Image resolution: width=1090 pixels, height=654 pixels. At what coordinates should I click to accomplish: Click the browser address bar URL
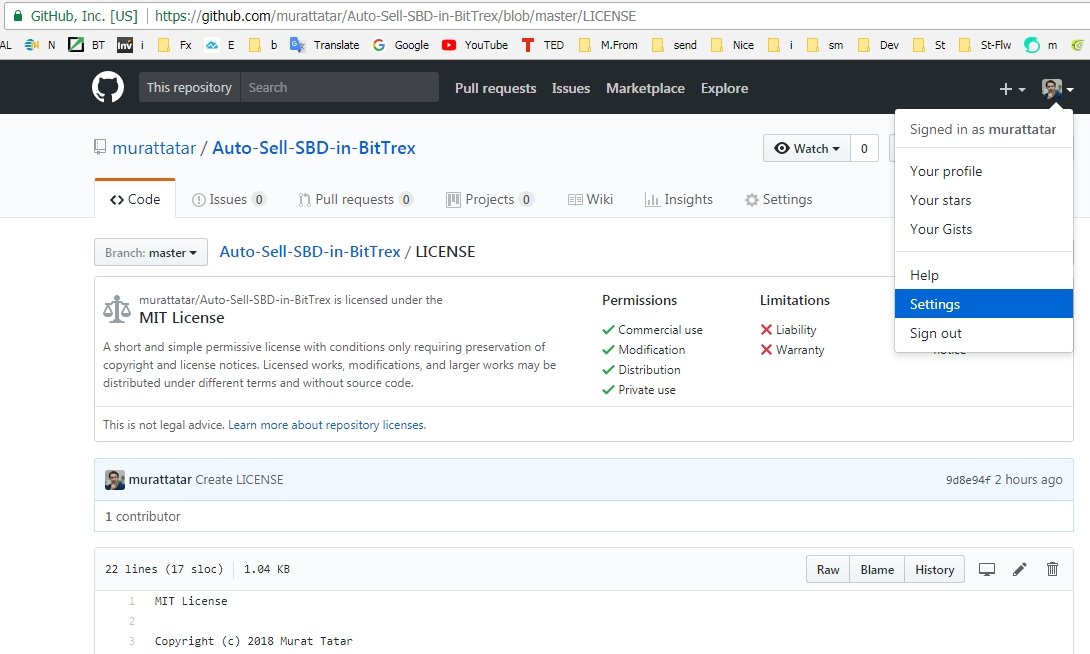click(x=395, y=16)
